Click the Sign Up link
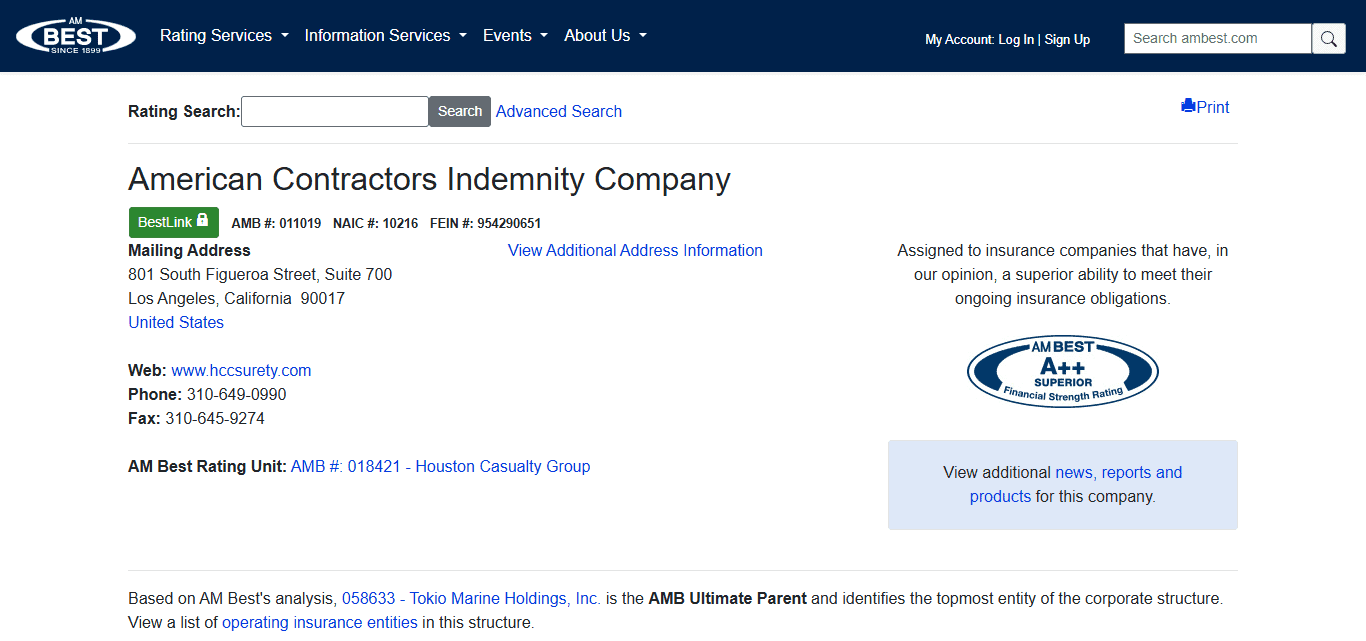Viewport: 1366px width, 641px height. point(1067,40)
